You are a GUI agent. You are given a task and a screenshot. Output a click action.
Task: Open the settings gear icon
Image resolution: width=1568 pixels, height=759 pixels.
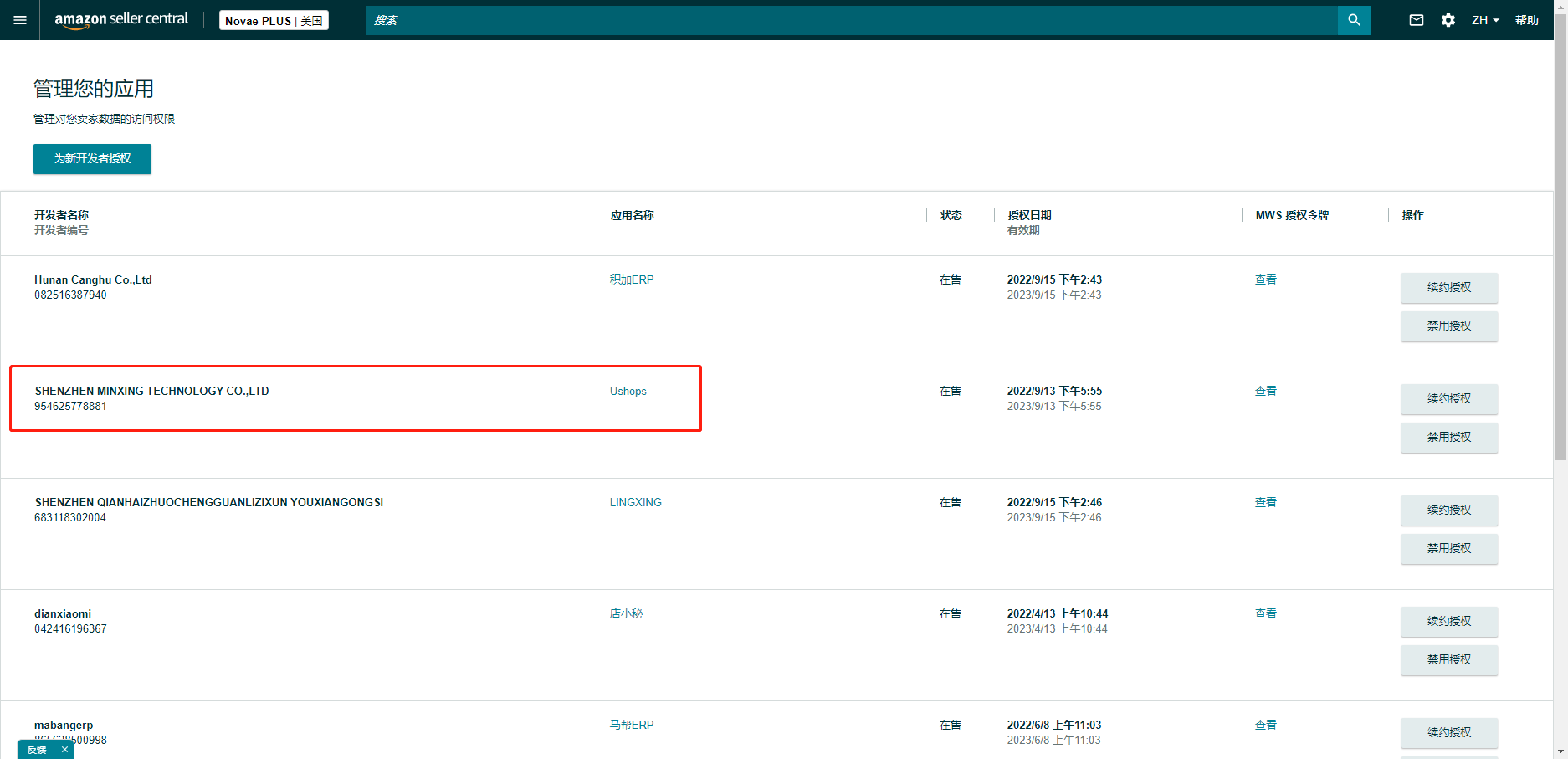click(x=1448, y=20)
